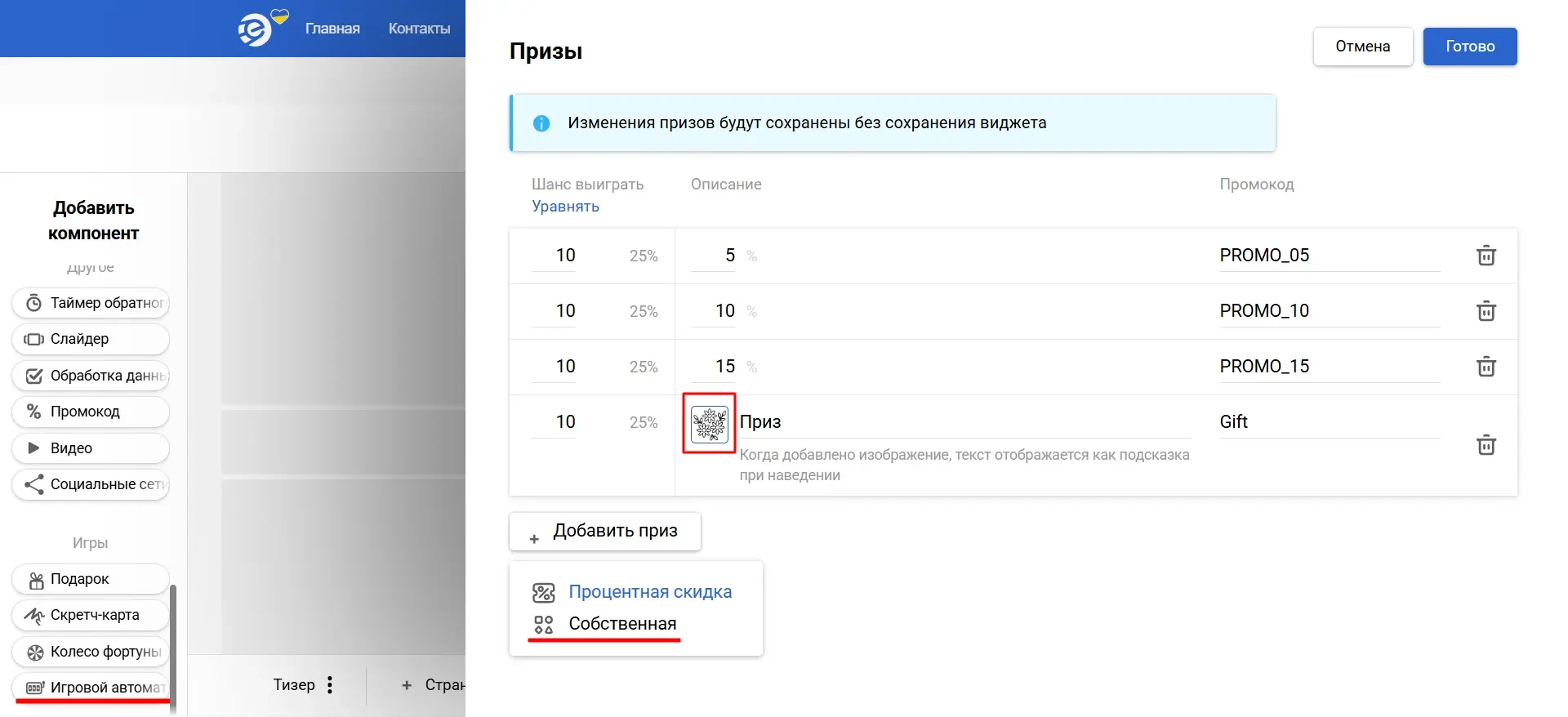Switch to the Главная page

click(332, 28)
